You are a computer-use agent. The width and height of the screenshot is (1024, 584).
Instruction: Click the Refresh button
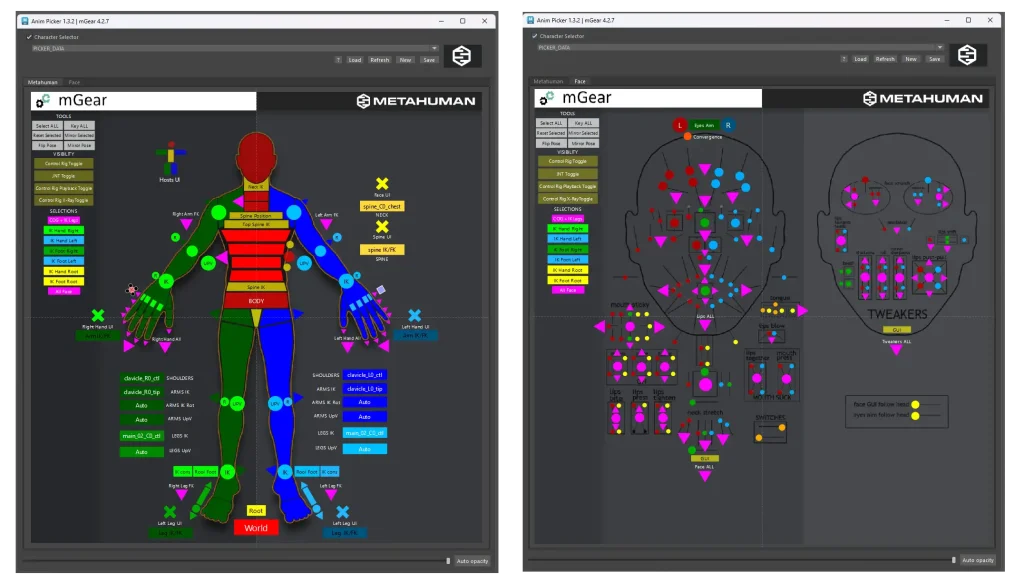(379, 59)
